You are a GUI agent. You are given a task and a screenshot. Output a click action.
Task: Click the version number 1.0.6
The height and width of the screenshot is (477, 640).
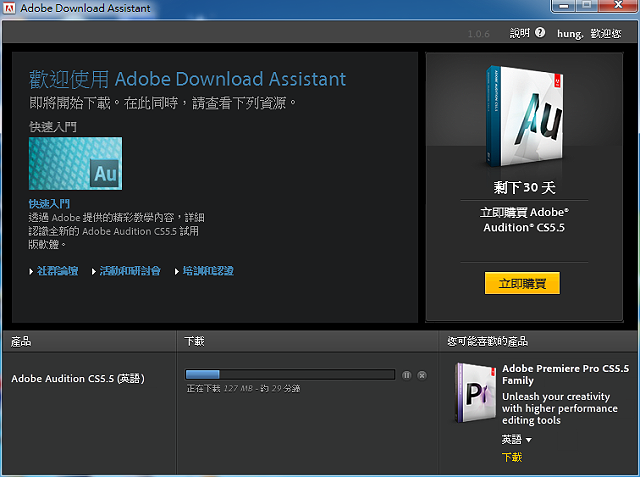coord(478,34)
